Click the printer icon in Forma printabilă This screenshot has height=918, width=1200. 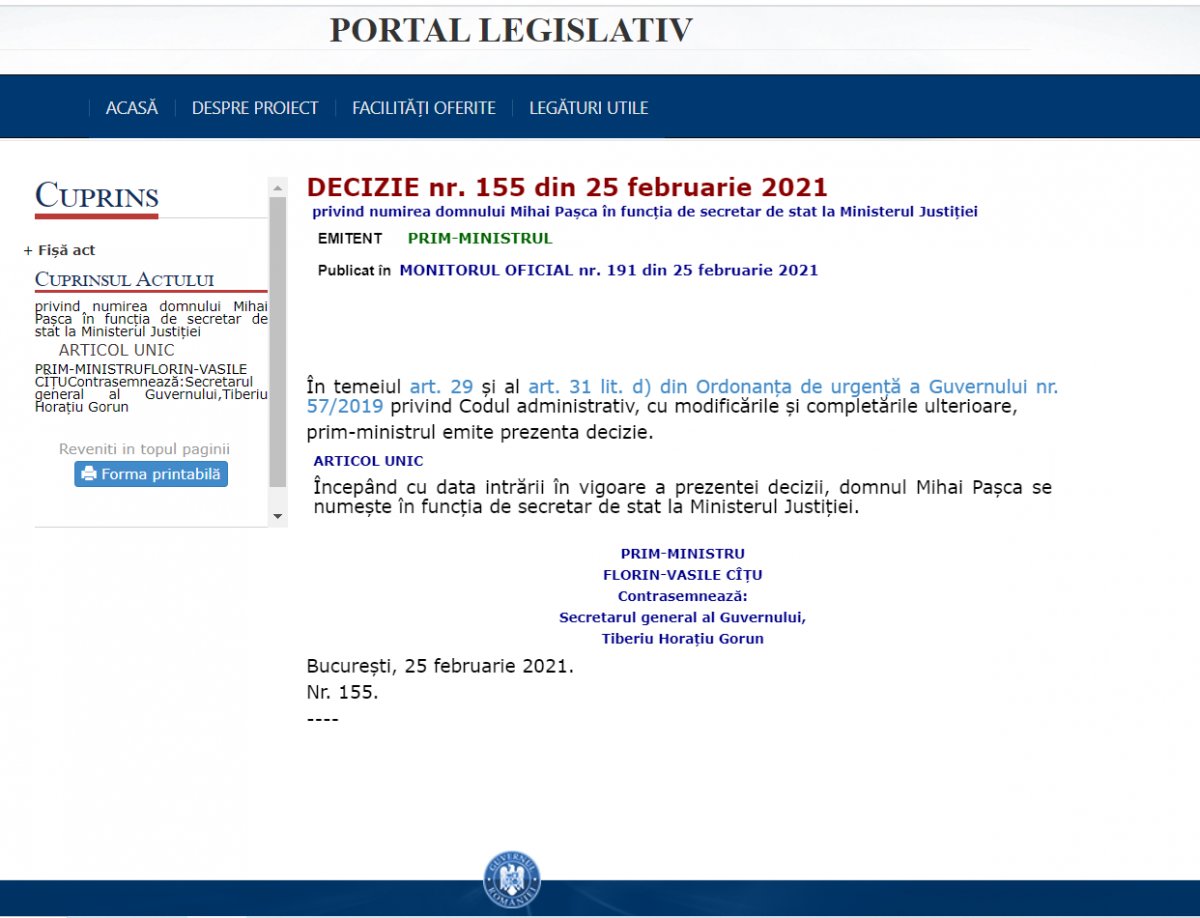pyautogui.click(x=89, y=474)
